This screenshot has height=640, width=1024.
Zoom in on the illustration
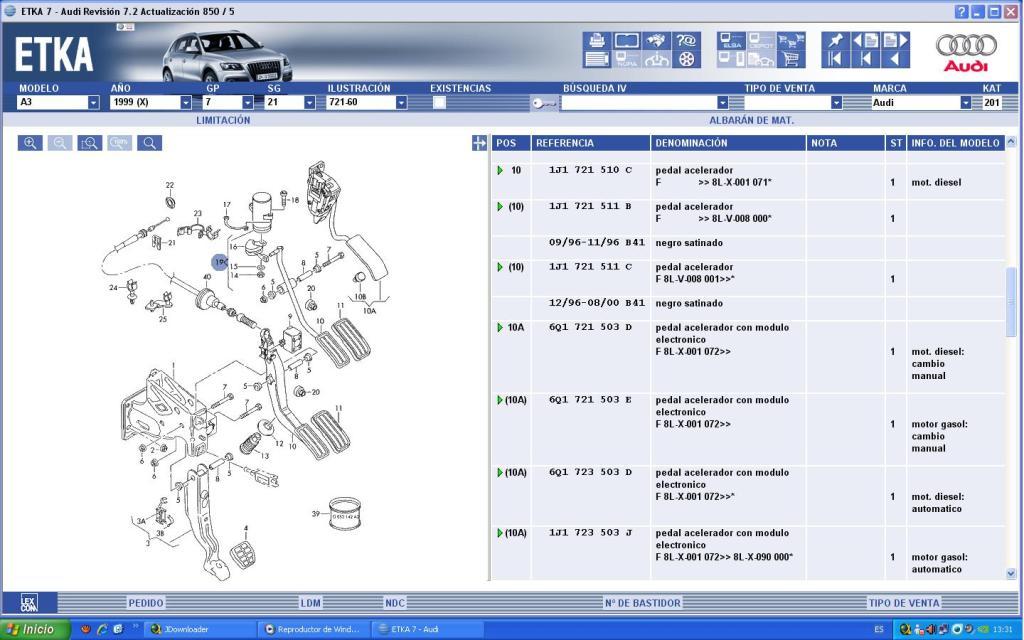tap(30, 143)
